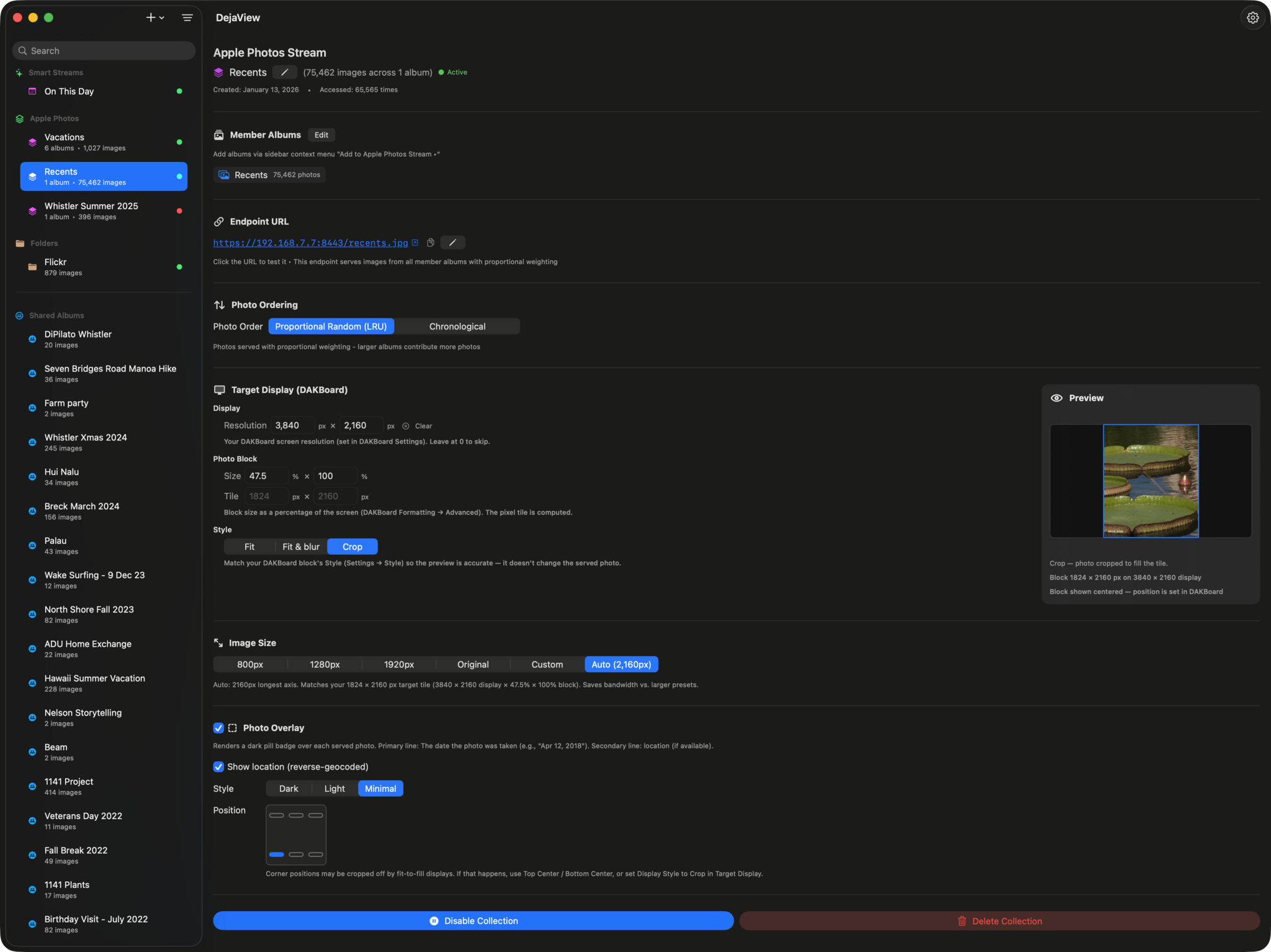Click the photo block height percent field
Image resolution: width=1271 pixels, height=952 pixels.
tap(335, 476)
